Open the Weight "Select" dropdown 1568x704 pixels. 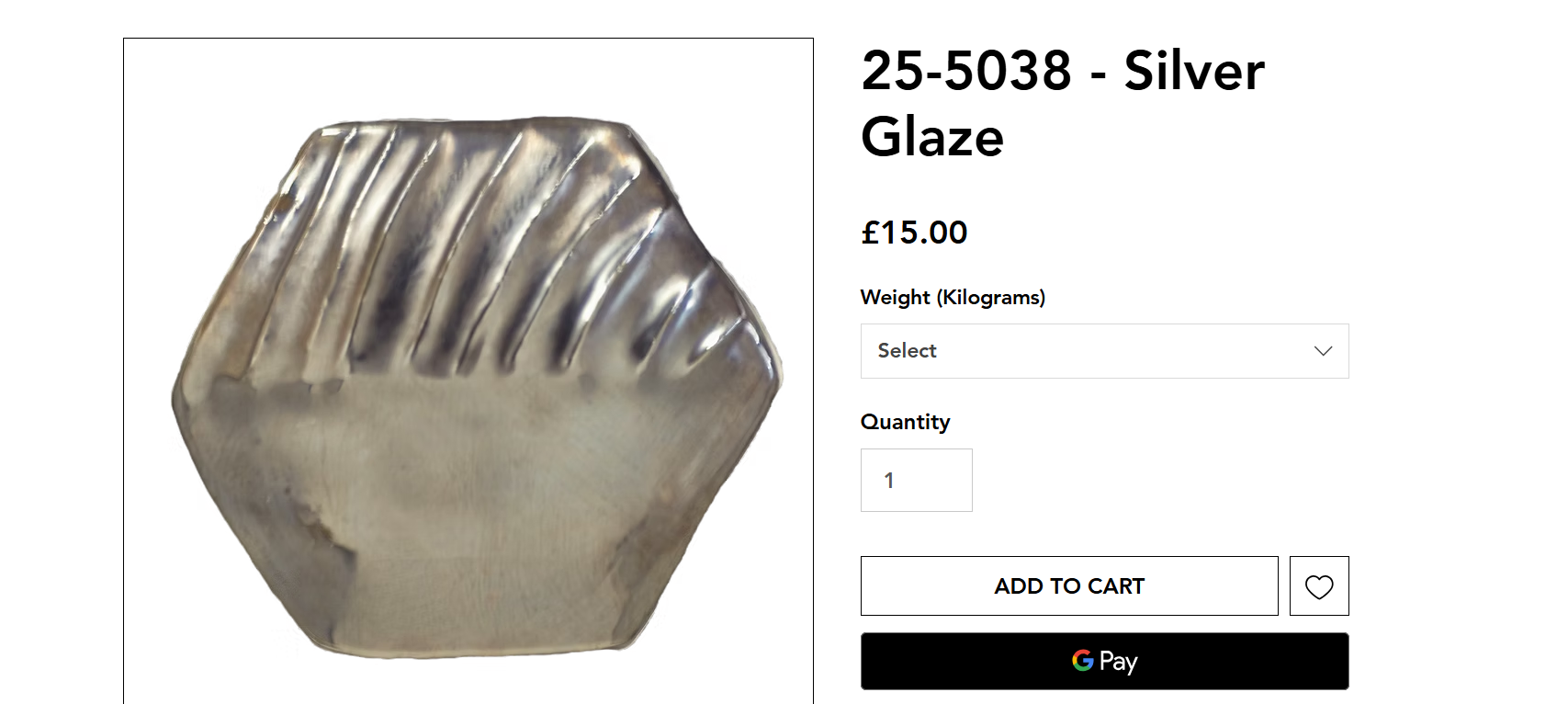point(1103,351)
